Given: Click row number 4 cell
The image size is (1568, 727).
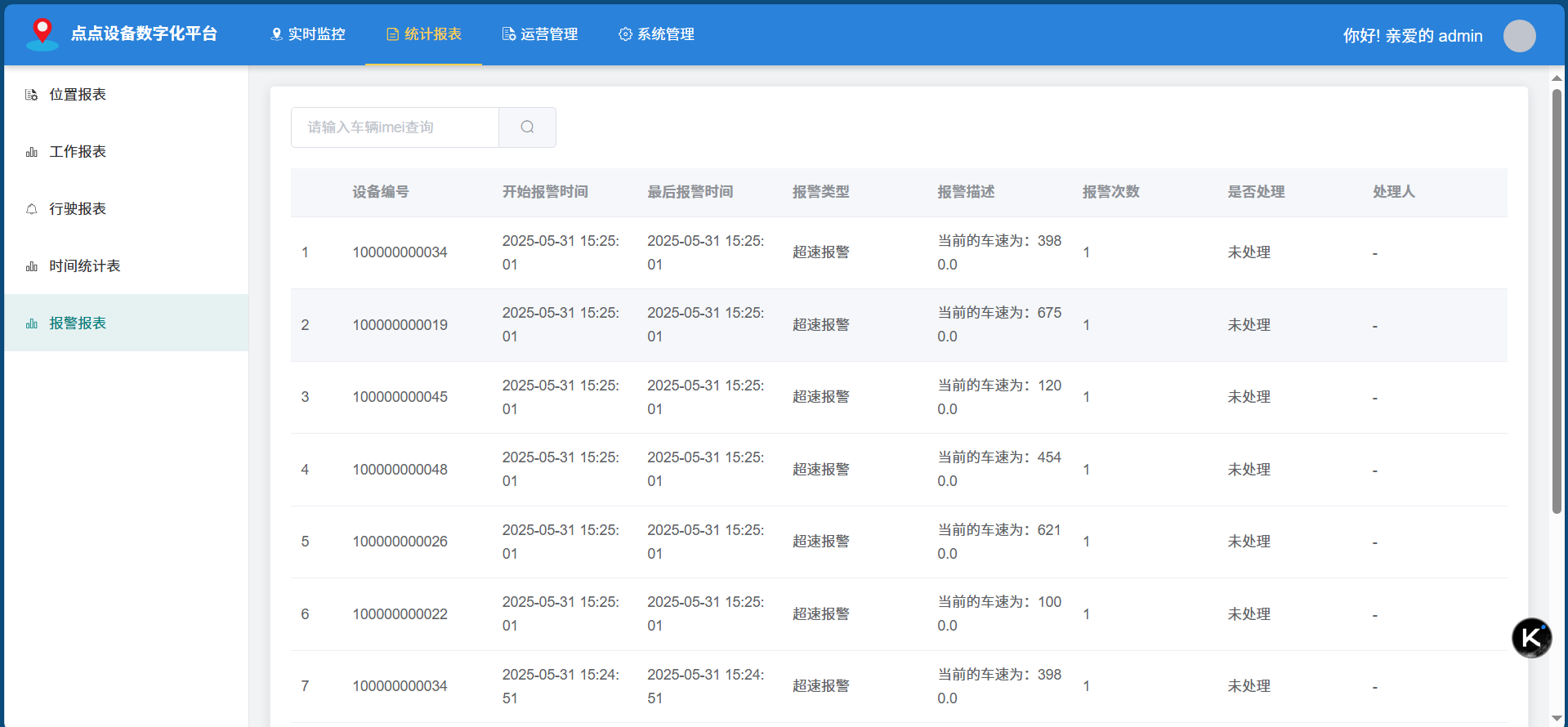Looking at the screenshot, I should [x=305, y=470].
